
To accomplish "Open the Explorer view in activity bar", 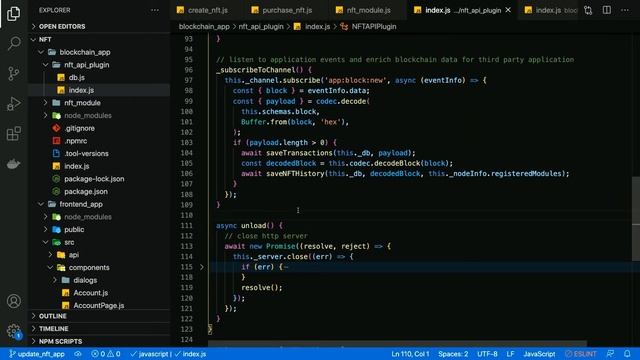I will click(x=13, y=13).
